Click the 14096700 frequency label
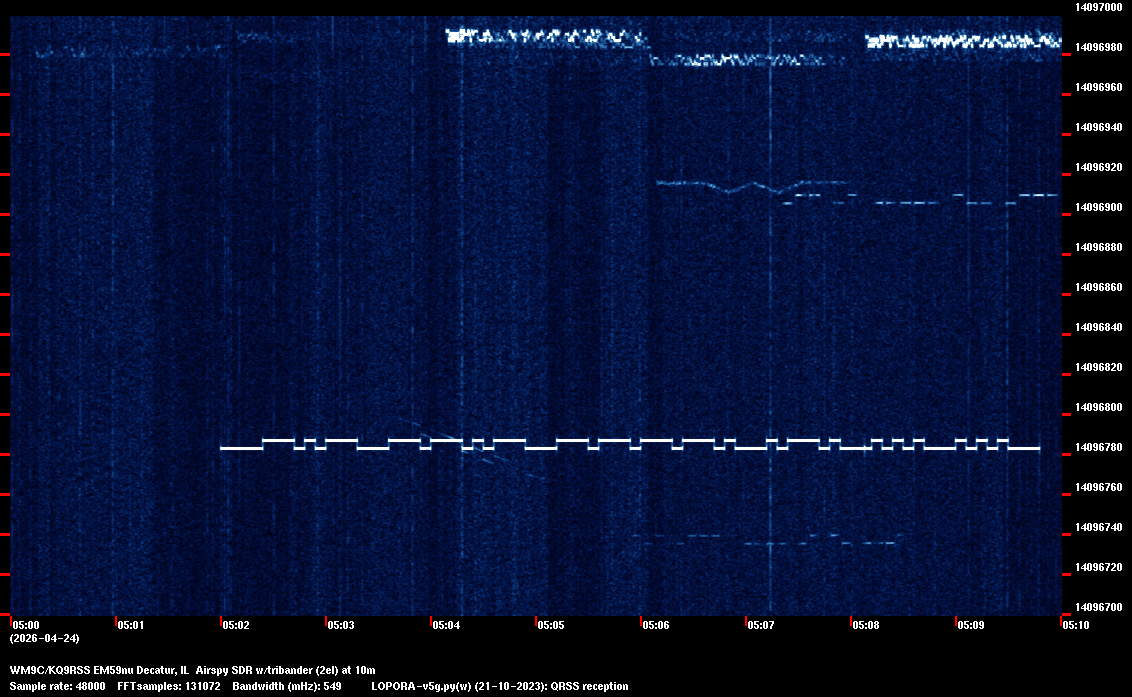1132x697 pixels. [1097, 607]
